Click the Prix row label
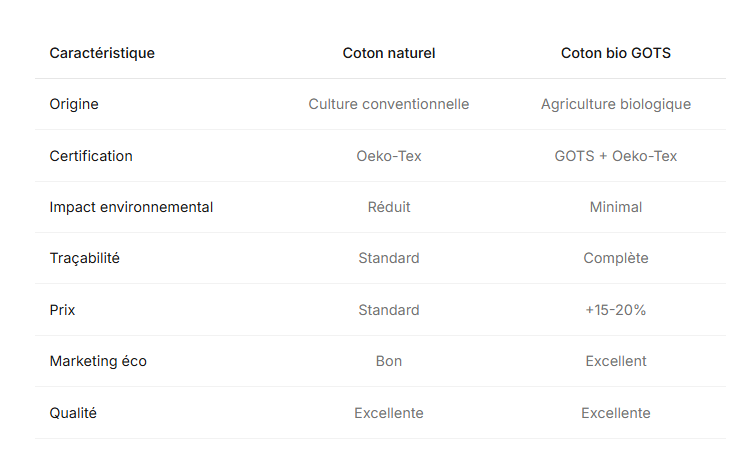 [62, 310]
